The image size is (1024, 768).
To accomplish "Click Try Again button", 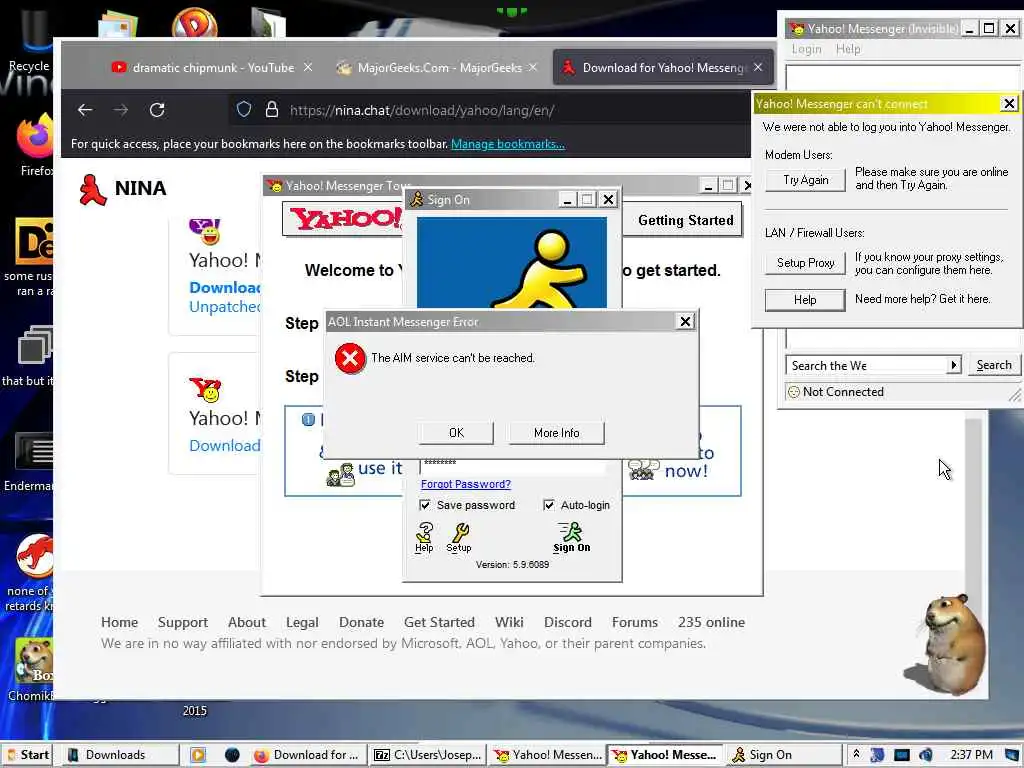I will pos(805,180).
